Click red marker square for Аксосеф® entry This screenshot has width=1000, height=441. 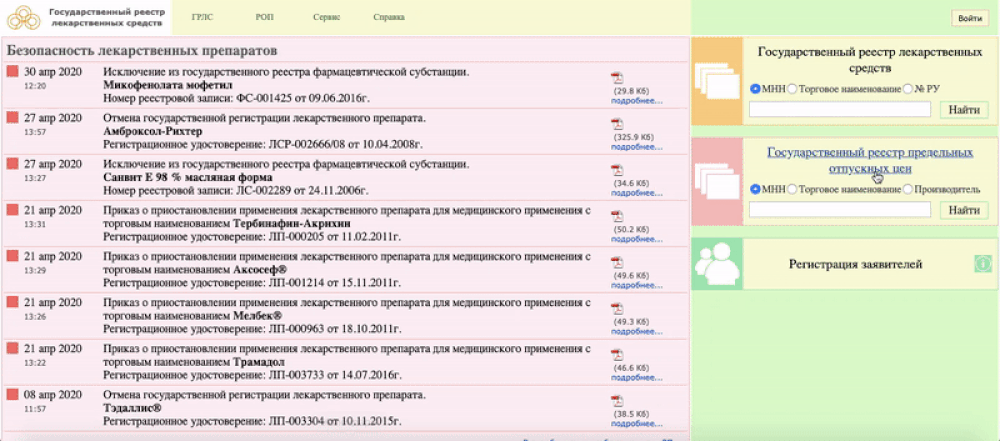tap(12, 257)
